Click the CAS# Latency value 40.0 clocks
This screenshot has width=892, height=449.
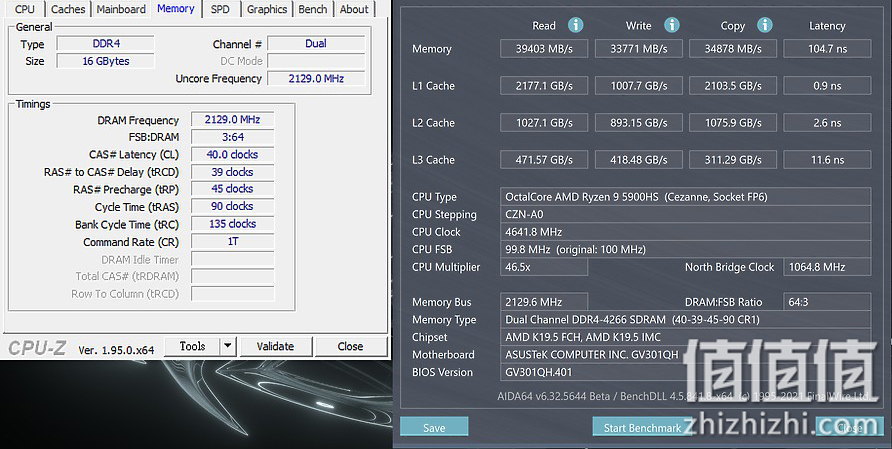(233, 154)
